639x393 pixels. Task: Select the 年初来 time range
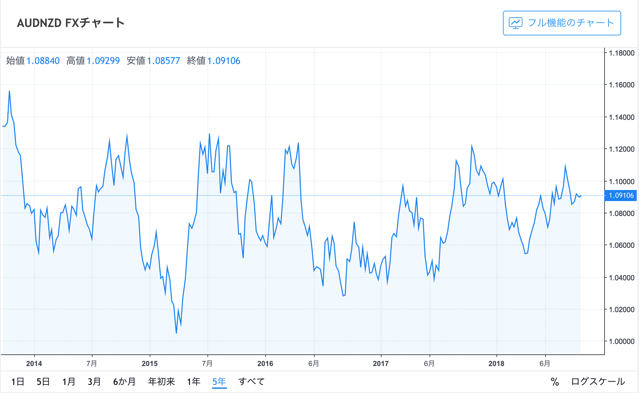click(x=161, y=382)
